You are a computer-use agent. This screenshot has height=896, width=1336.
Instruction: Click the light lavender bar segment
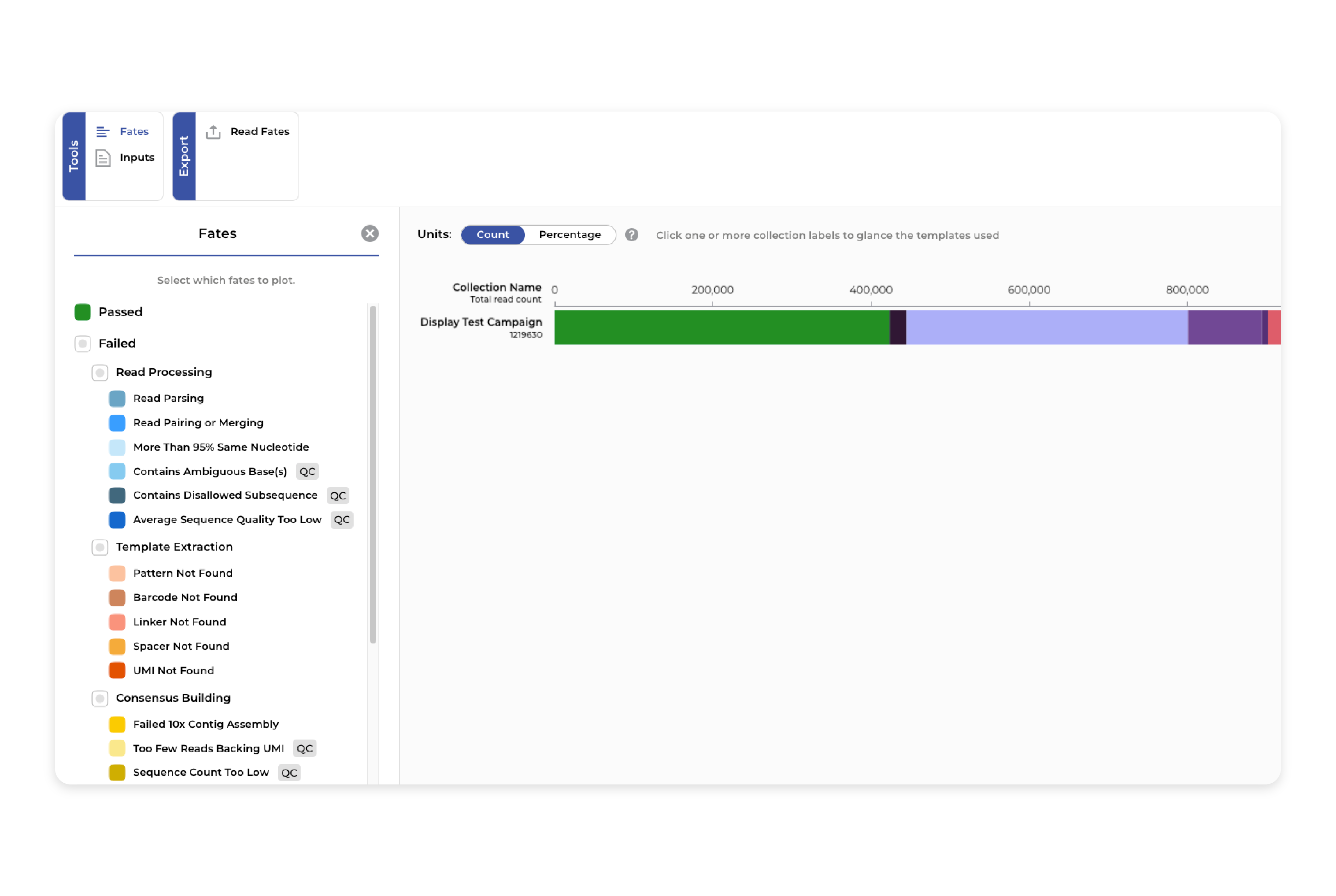coord(1047,327)
